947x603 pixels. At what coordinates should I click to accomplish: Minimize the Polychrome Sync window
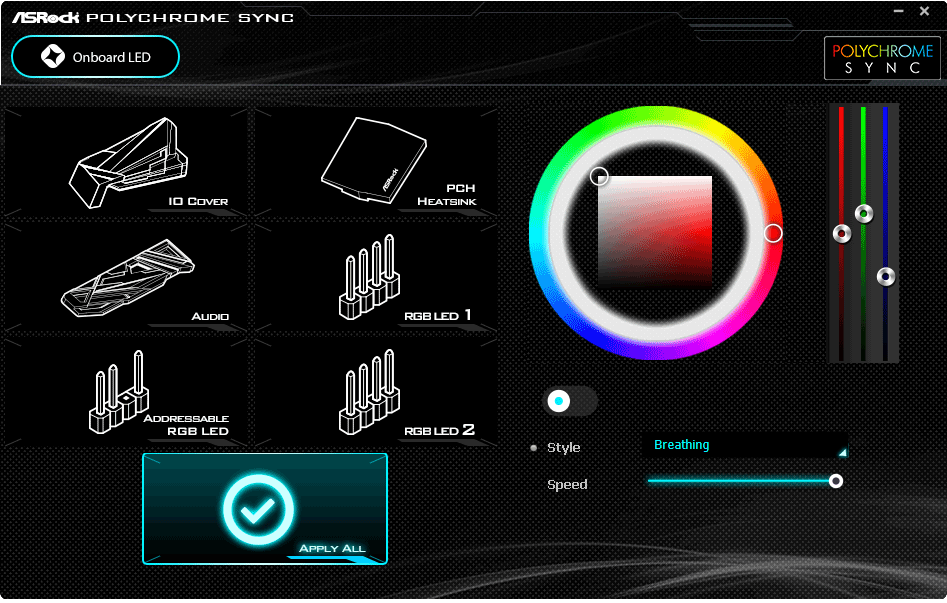click(x=899, y=11)
